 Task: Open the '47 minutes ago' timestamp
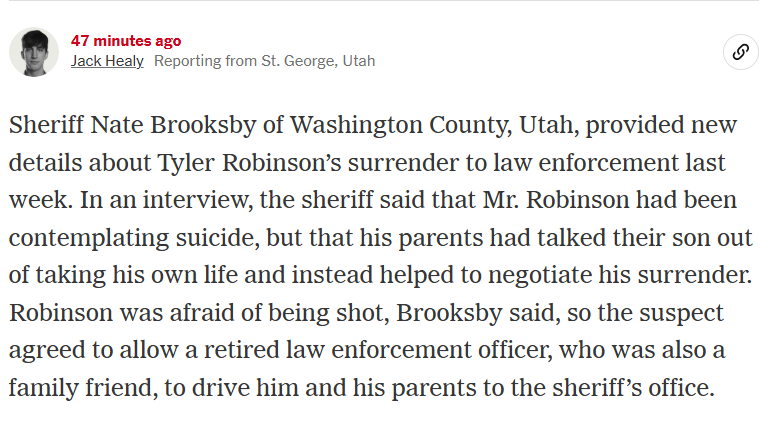coord(126,40)
